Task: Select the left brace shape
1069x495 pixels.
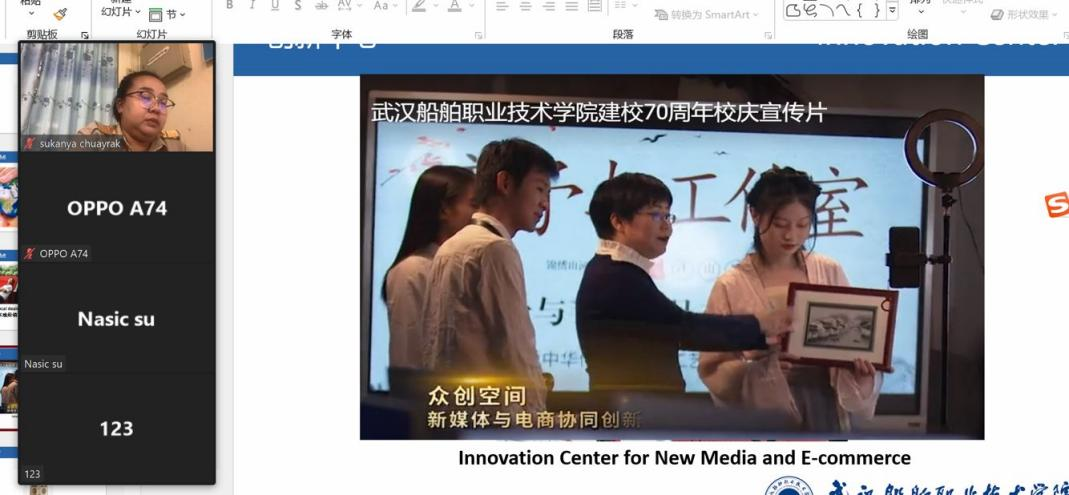Action: coord(860,10)
